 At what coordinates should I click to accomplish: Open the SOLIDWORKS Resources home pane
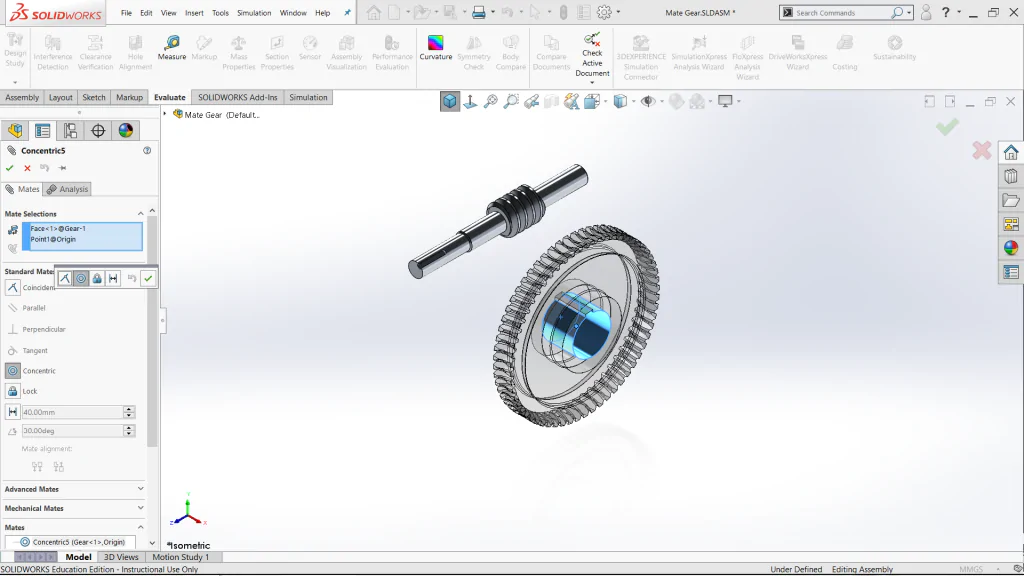(x=1011, y=153)
